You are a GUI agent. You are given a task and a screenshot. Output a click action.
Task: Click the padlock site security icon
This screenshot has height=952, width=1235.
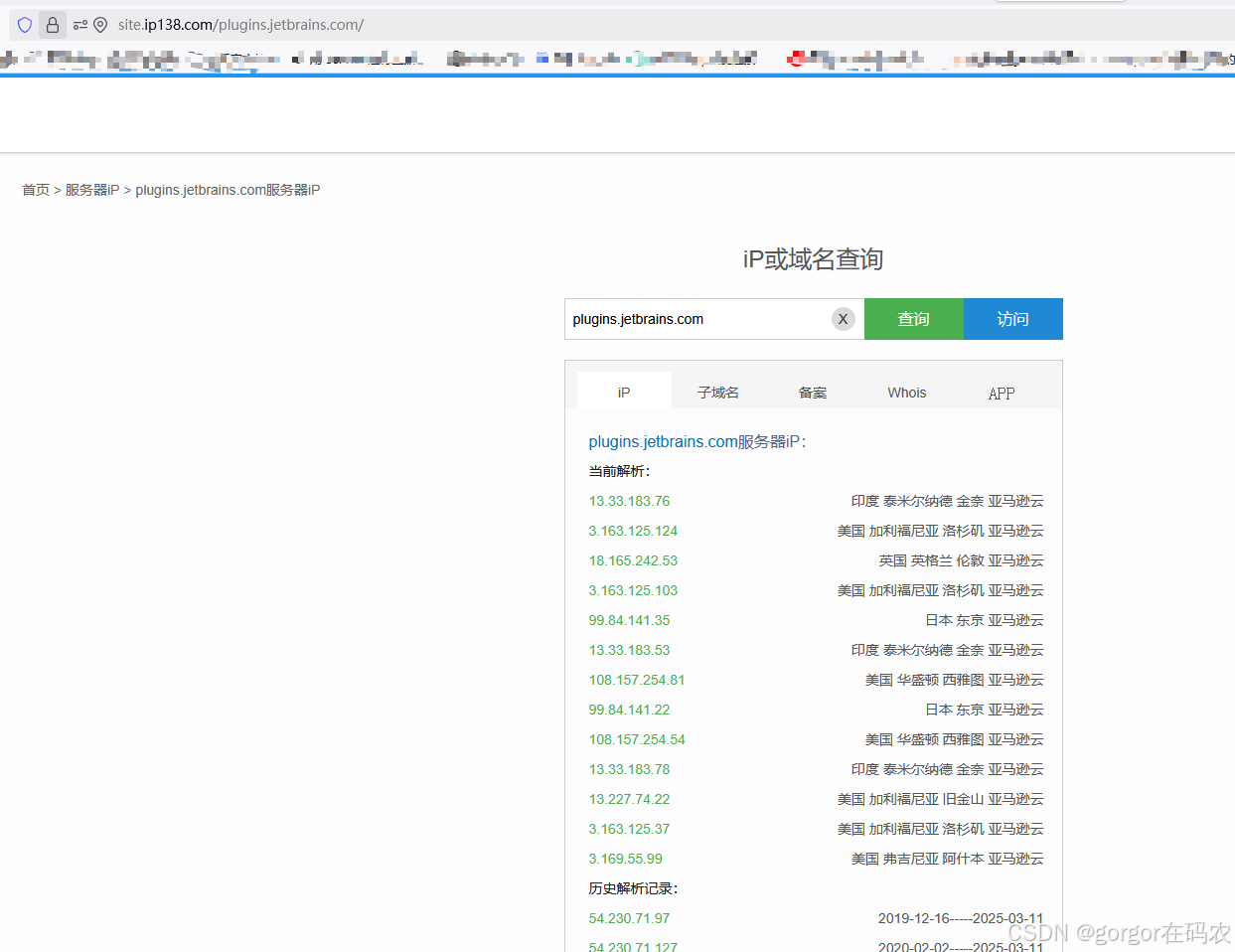pos(53,25)
